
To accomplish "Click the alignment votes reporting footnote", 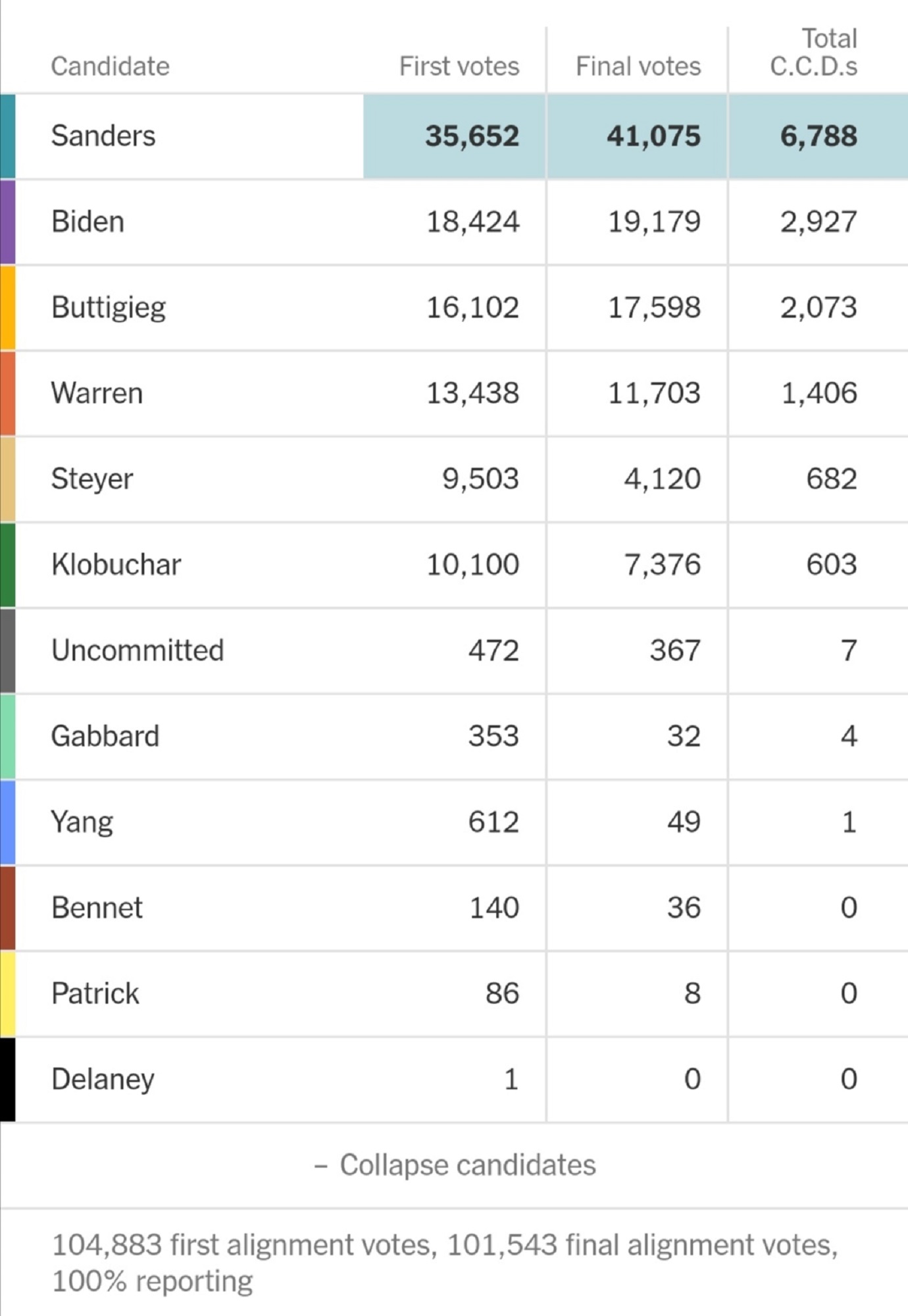I will tap(444, 1263).
